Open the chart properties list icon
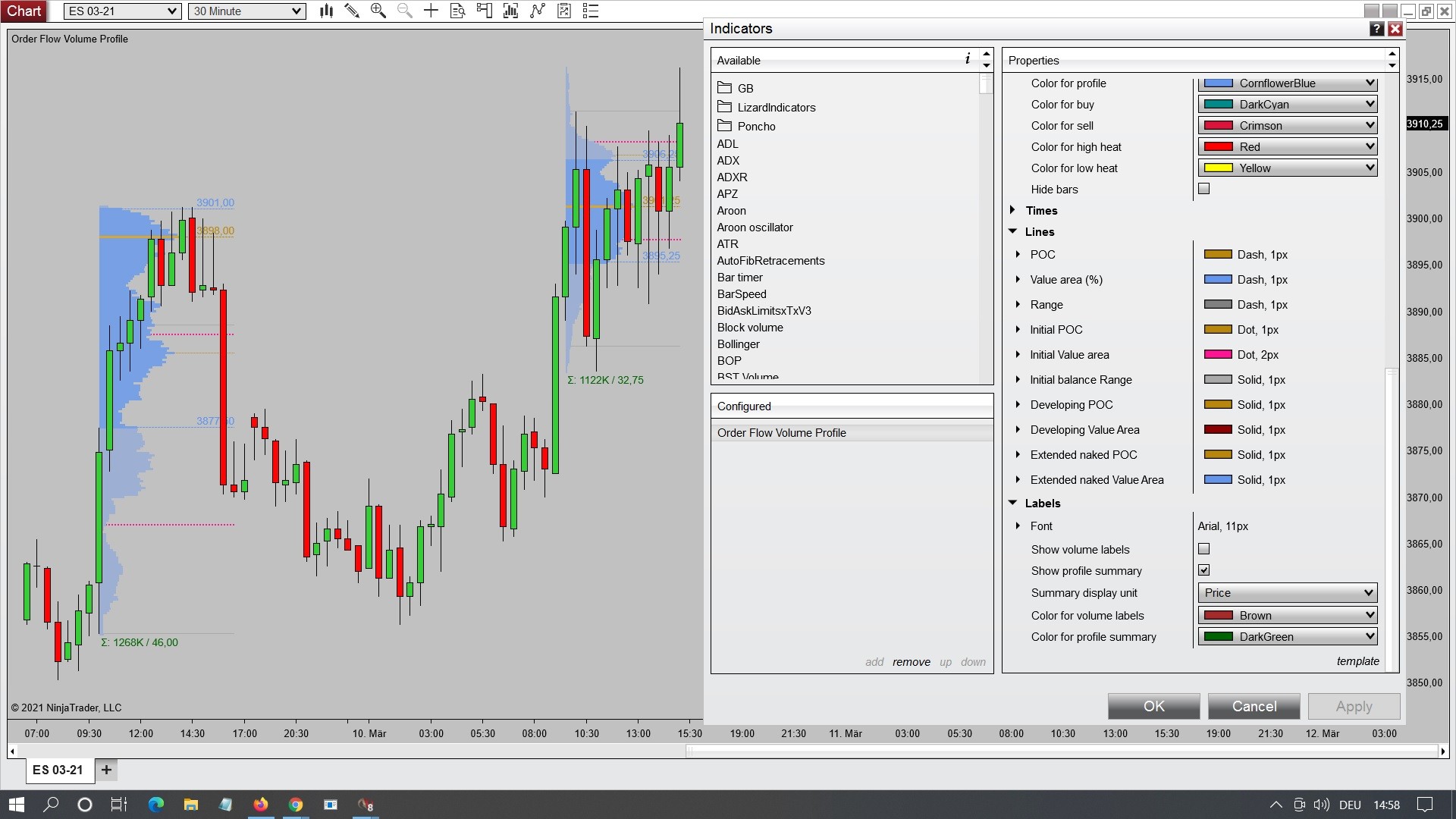 point(591,11)
